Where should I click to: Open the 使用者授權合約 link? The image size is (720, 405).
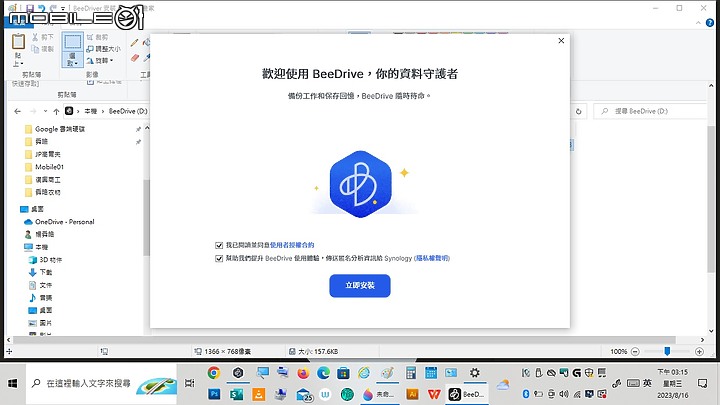click(292, 245)
